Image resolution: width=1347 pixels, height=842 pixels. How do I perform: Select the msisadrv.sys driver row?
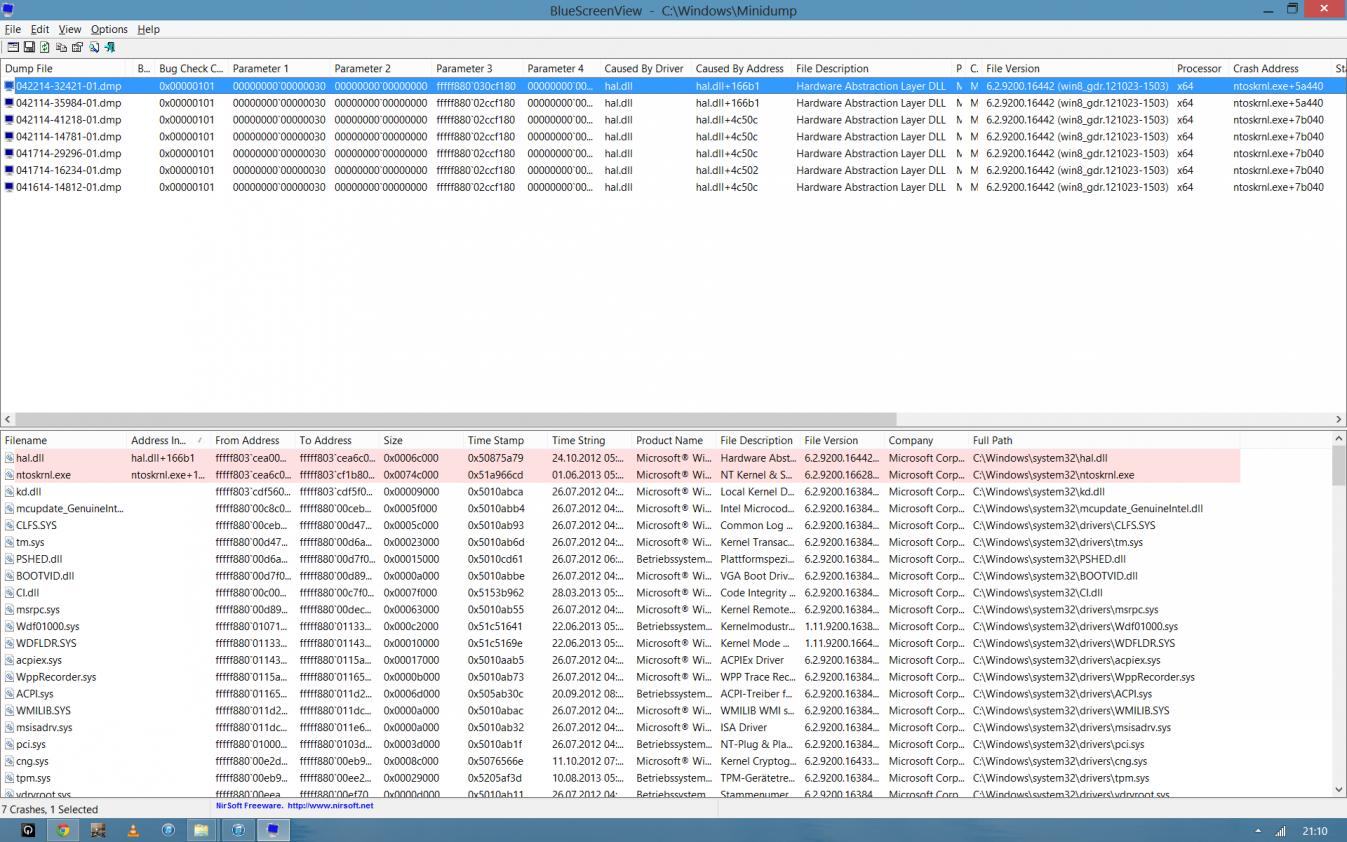(620, 728)
